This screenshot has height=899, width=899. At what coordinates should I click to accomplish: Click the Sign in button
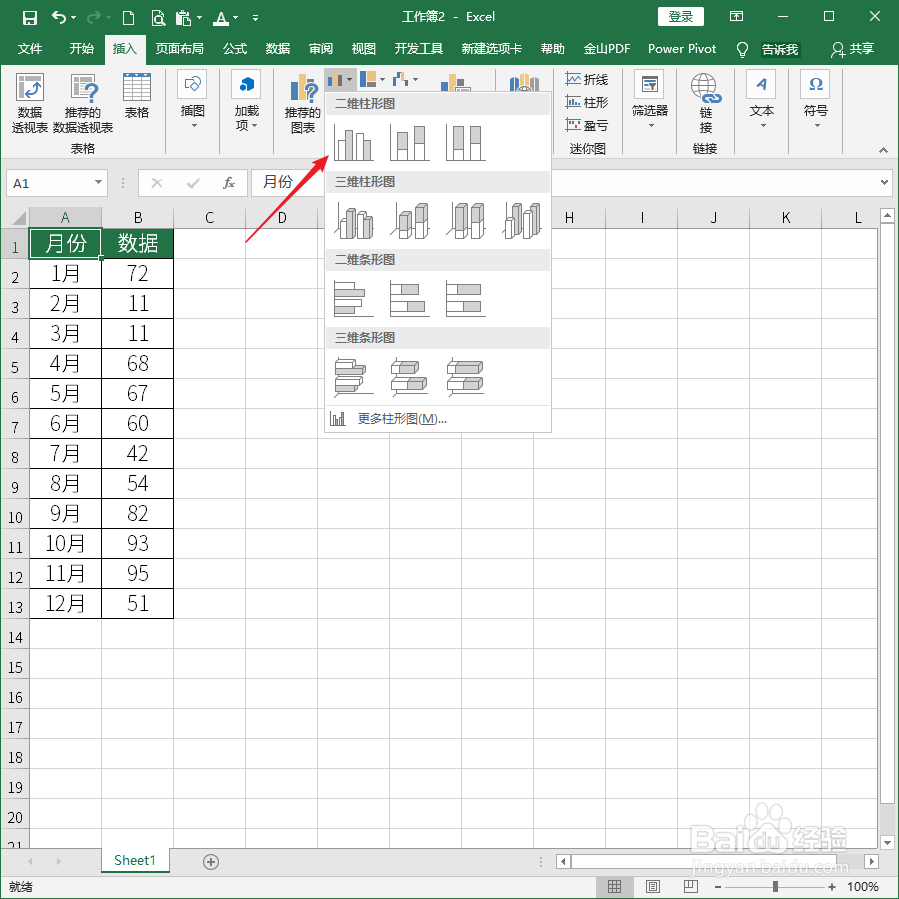tap(681, 17)
